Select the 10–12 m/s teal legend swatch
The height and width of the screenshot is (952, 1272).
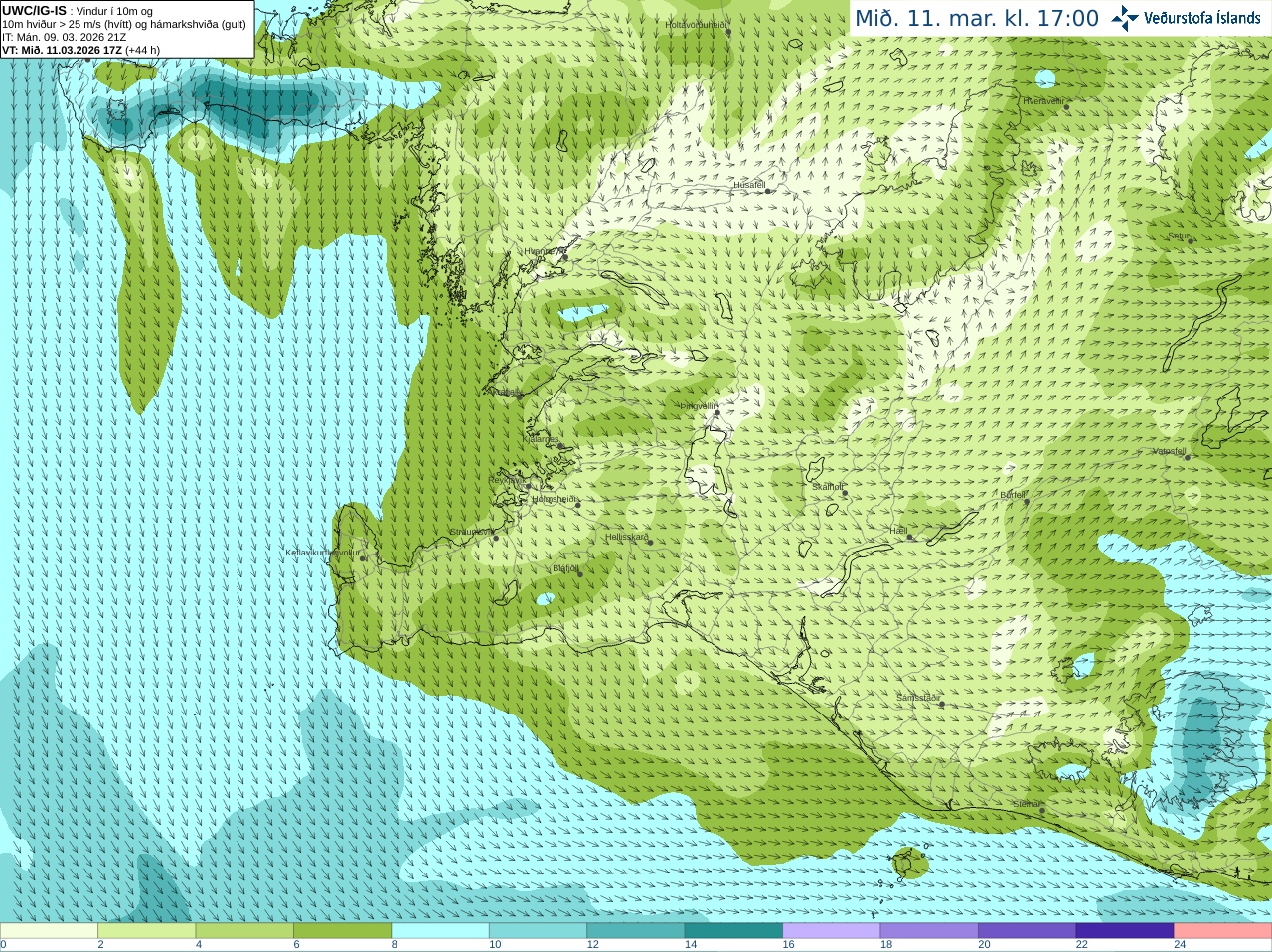point(538,931)
